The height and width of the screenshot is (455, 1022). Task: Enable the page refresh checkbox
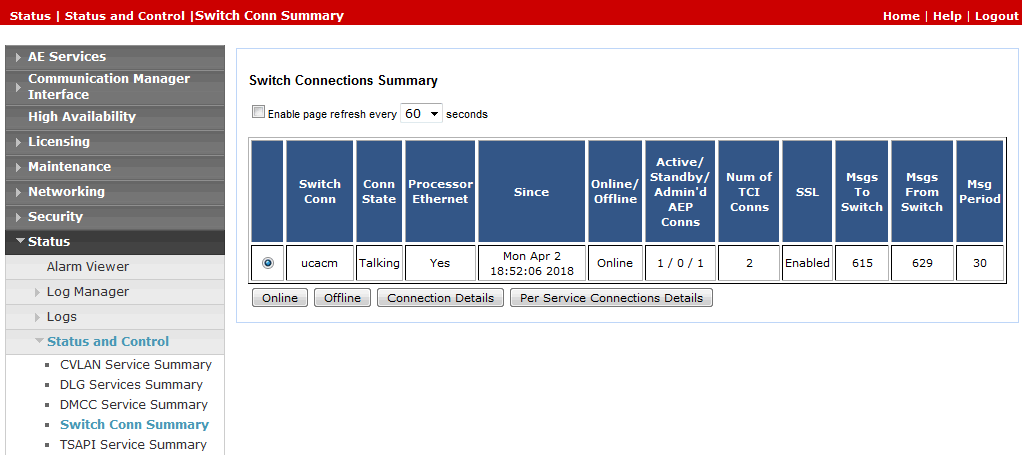(x=258, y=113)
